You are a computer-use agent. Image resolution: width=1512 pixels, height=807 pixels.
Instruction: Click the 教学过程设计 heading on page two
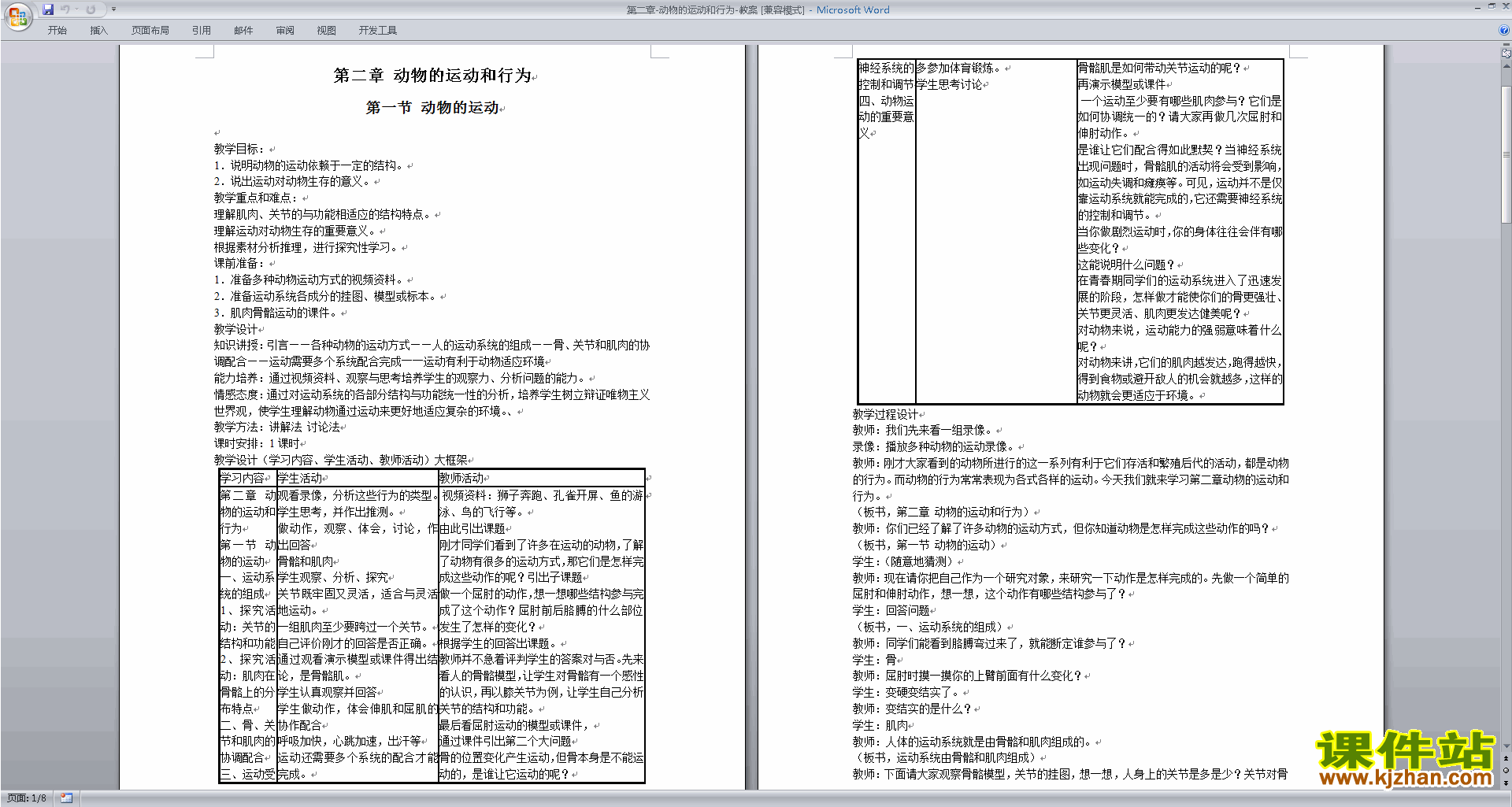pyautogui.click(x=885, y=414)
